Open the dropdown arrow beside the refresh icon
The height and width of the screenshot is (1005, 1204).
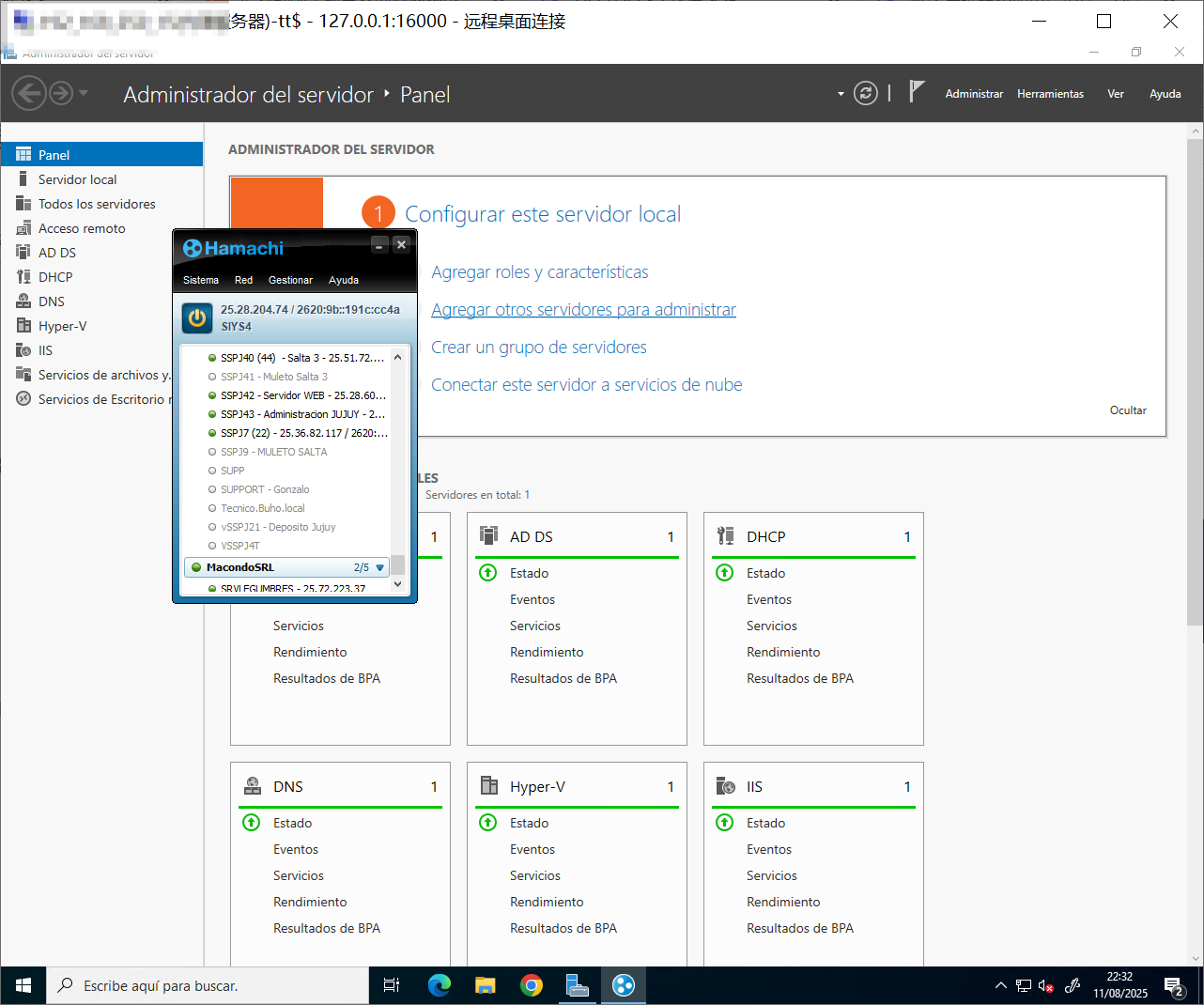(x=841, y=94)
